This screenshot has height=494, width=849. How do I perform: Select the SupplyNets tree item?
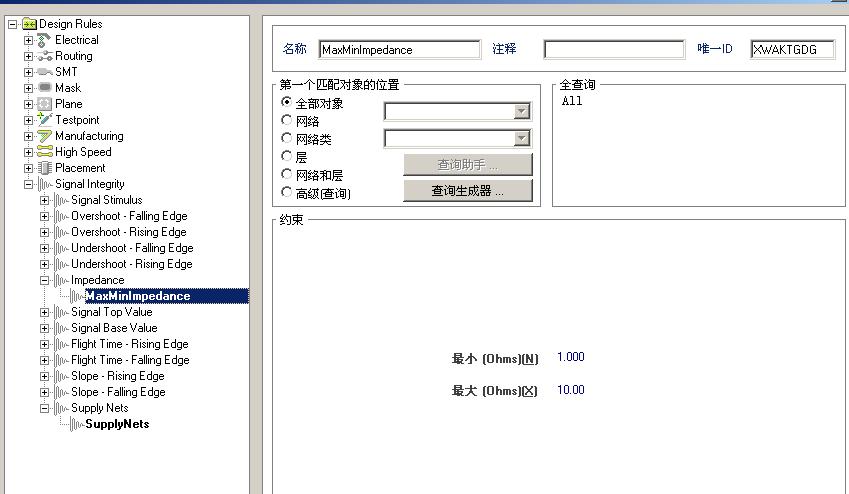click(117, 424)
